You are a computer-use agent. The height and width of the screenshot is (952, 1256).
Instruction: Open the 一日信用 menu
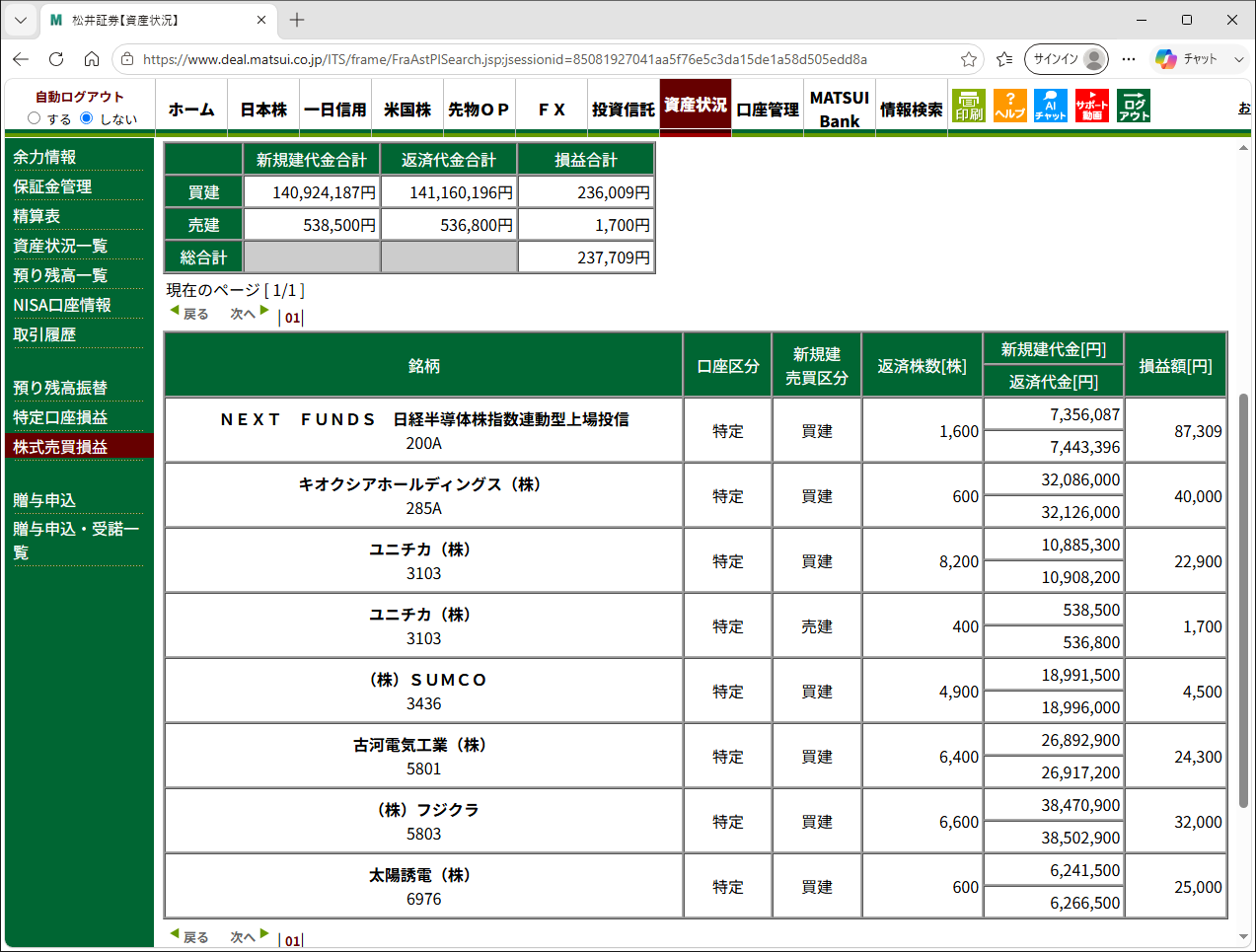click(x=335, y=110)
